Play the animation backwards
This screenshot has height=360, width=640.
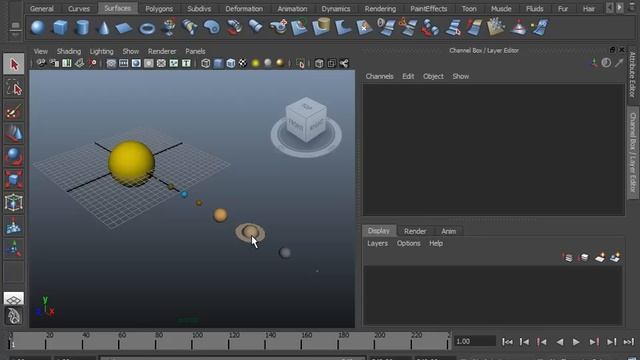[x=560, y=342]
